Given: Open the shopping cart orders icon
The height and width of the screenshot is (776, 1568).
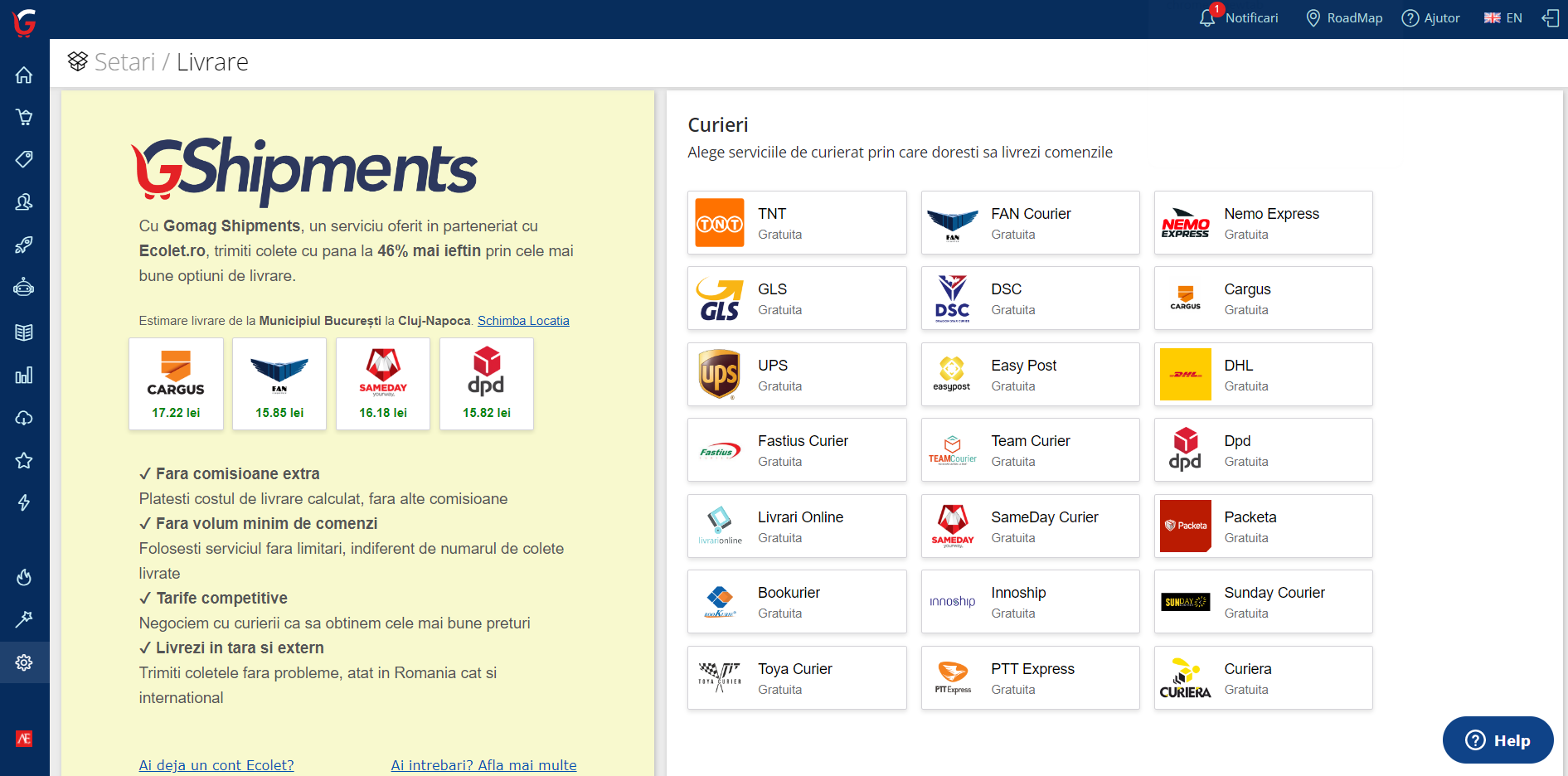Looking at the screenshot, I should coord(24,117).
